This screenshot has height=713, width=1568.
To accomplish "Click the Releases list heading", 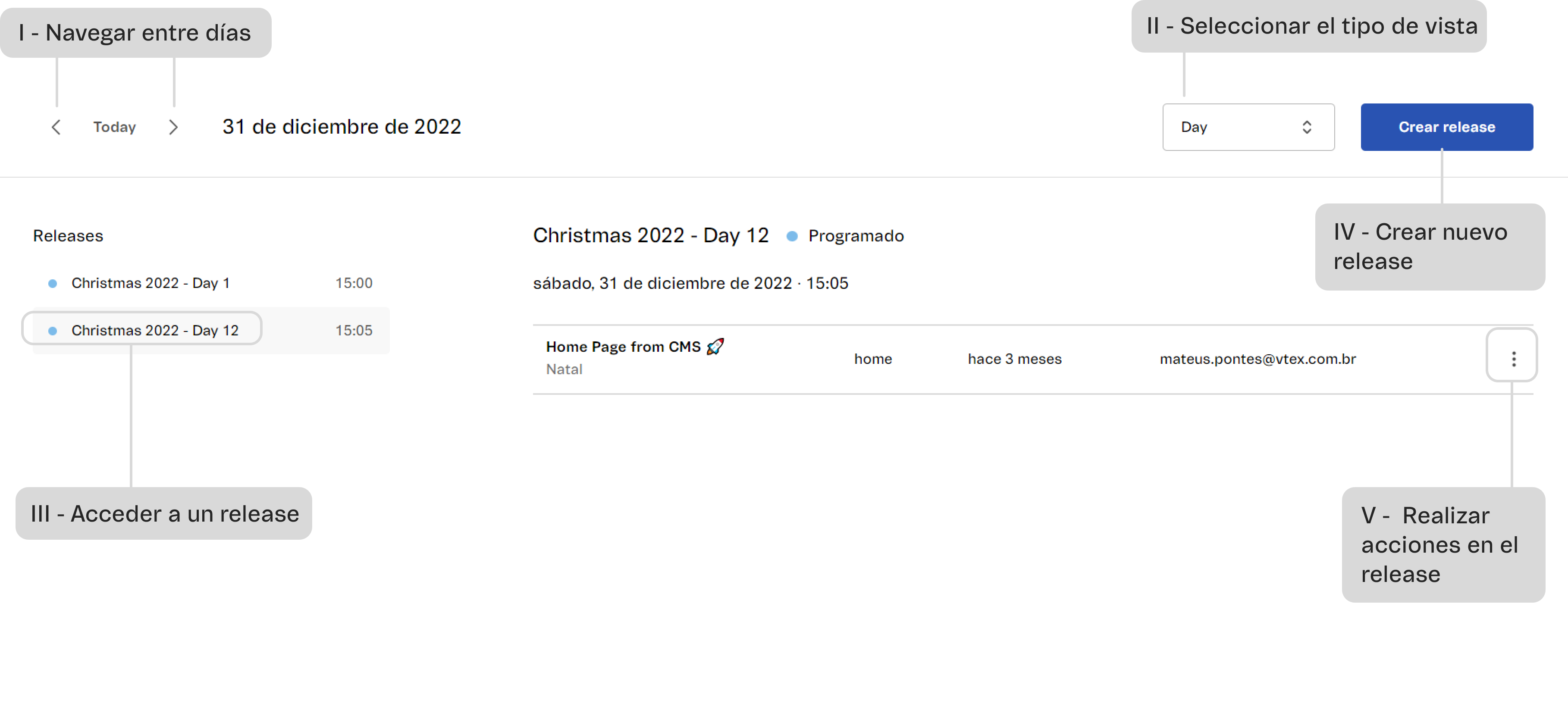I will [x=68, y=236].
